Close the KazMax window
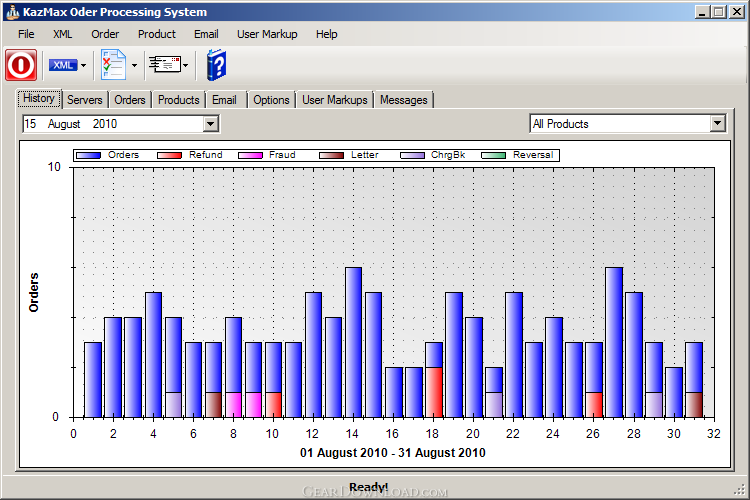The image size is (750, 500). [737, 12]
